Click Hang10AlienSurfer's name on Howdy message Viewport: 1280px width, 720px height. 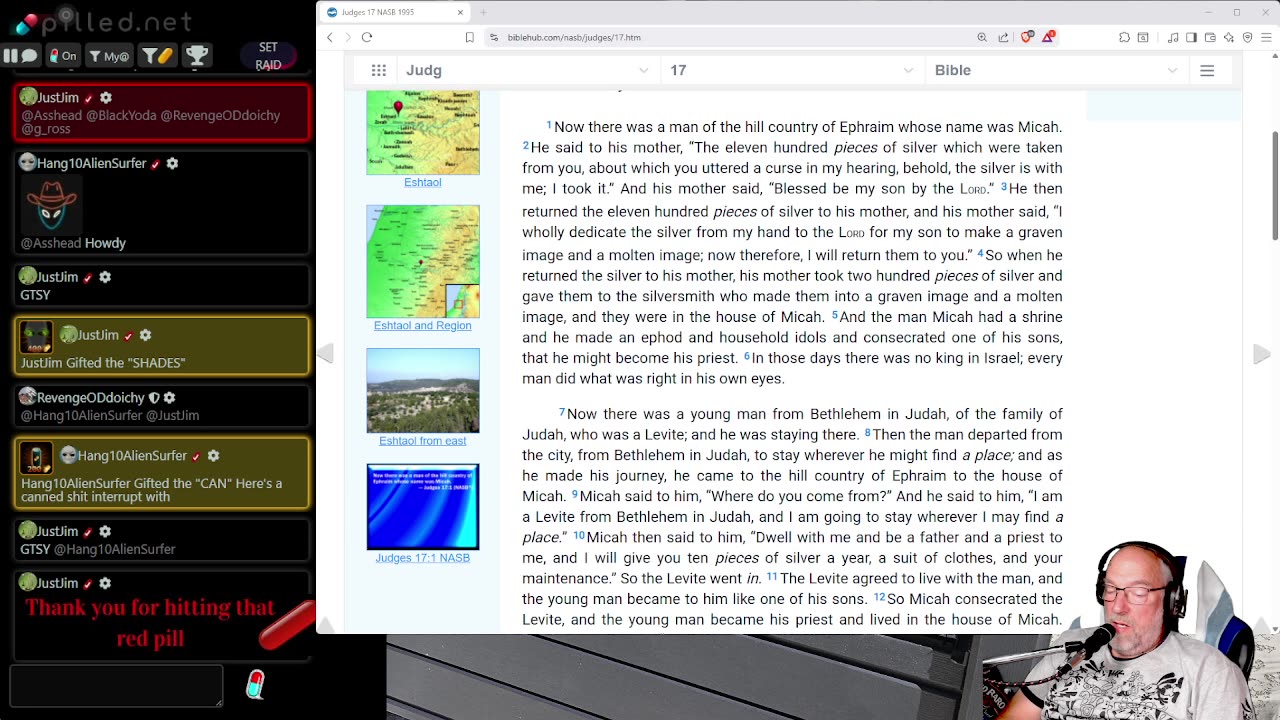pyautogui.click(x=91, y=163)
